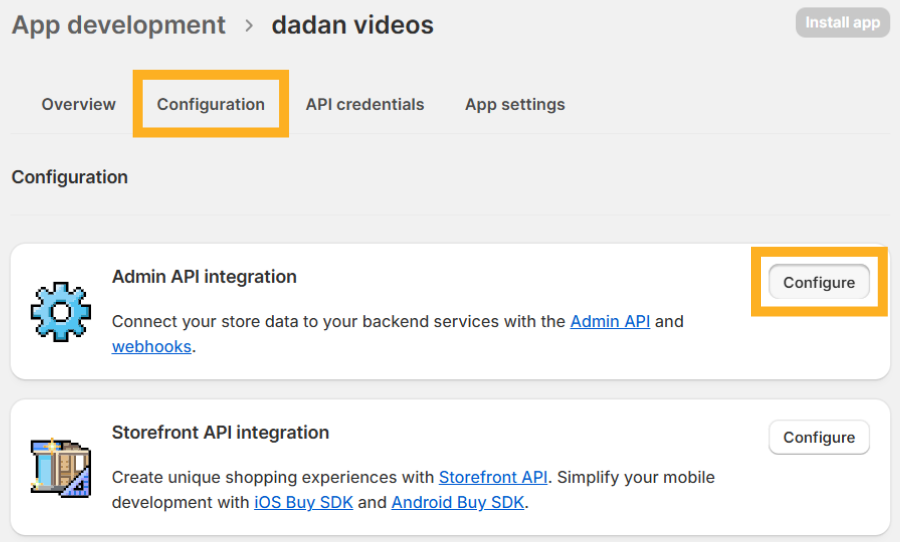900x542 pixels.
Task: Configure the Storefront API integration
Action: (x=819, y=438)
